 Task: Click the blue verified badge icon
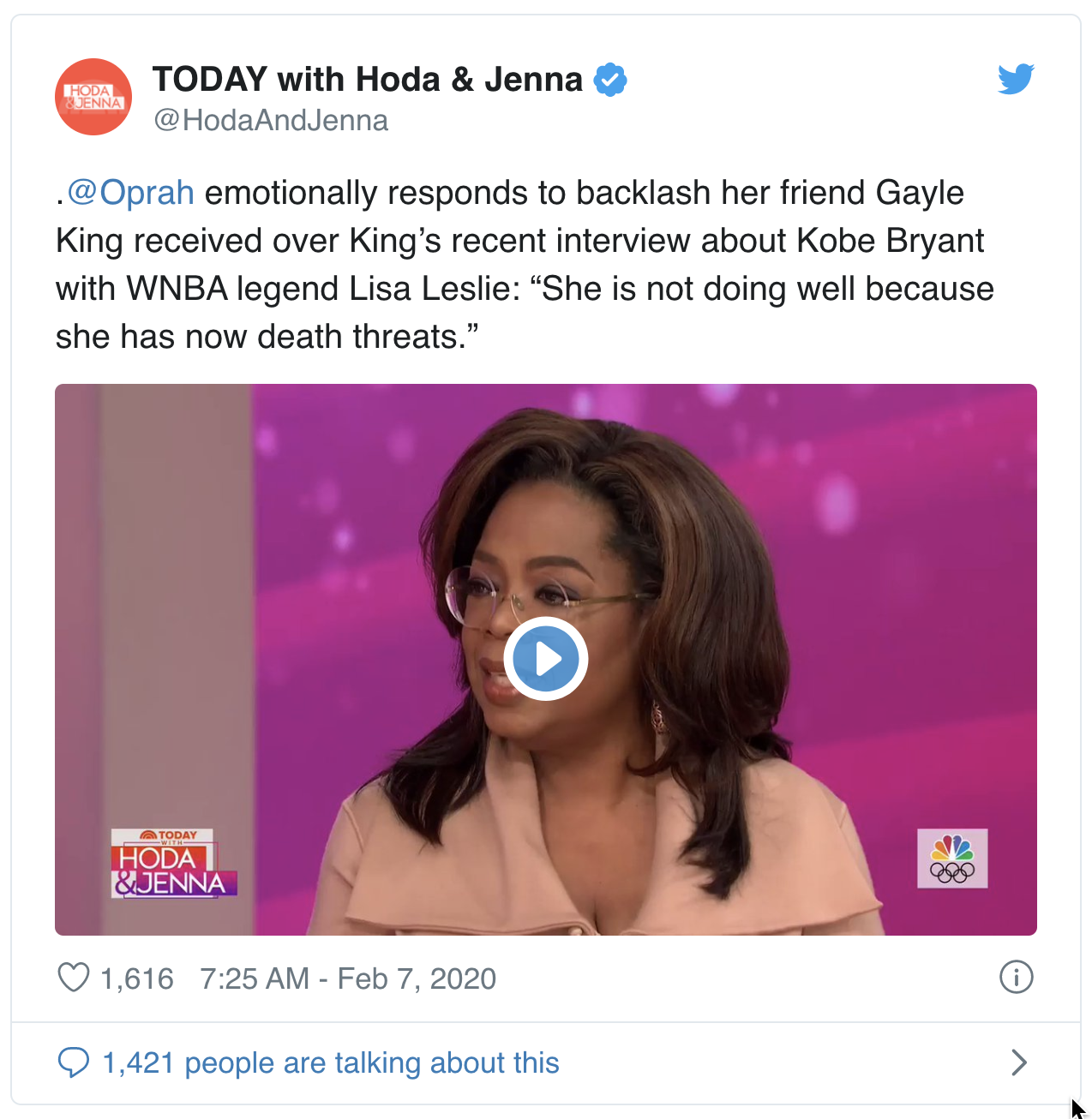coord(610,80)
